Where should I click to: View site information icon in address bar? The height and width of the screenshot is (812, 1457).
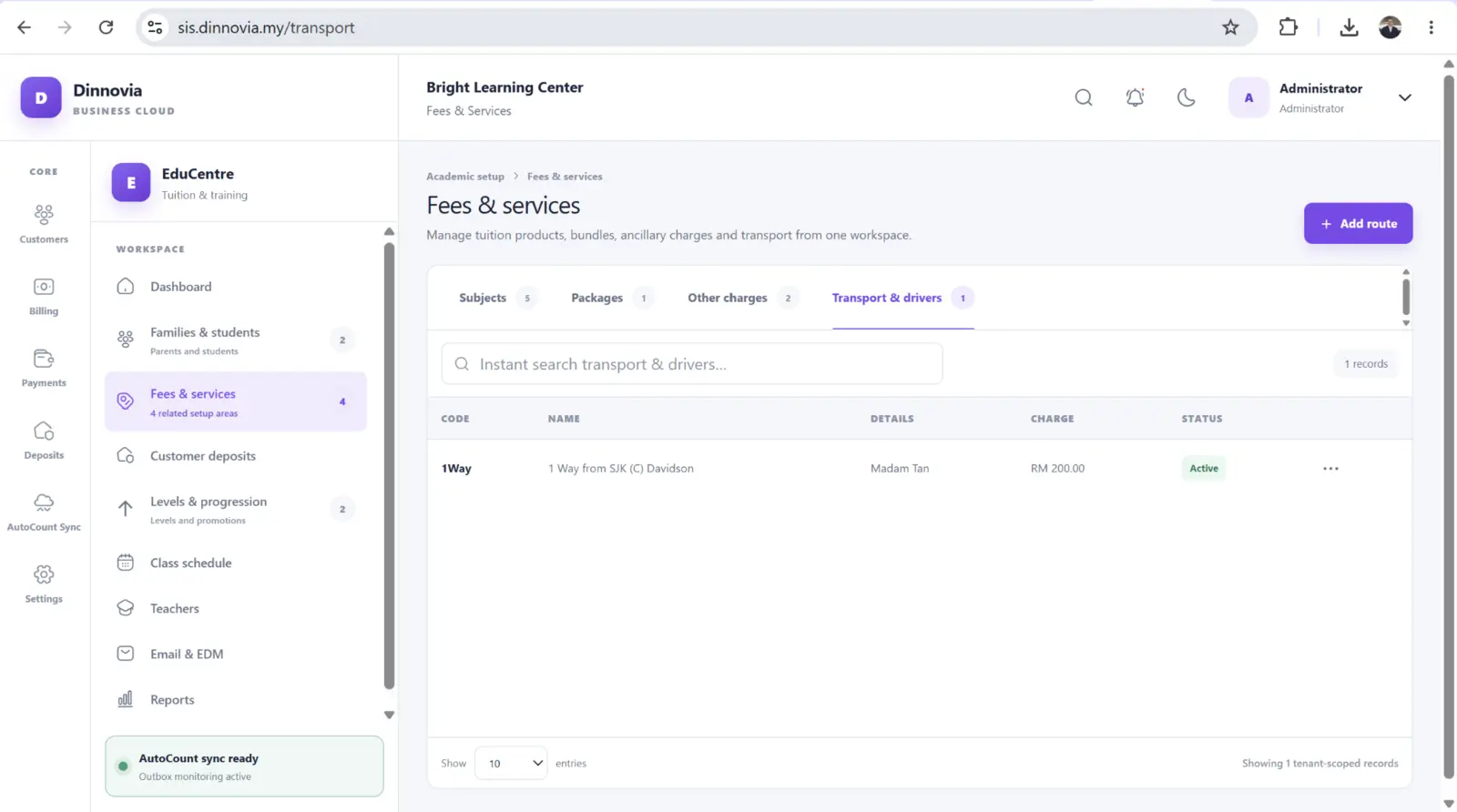156,27
